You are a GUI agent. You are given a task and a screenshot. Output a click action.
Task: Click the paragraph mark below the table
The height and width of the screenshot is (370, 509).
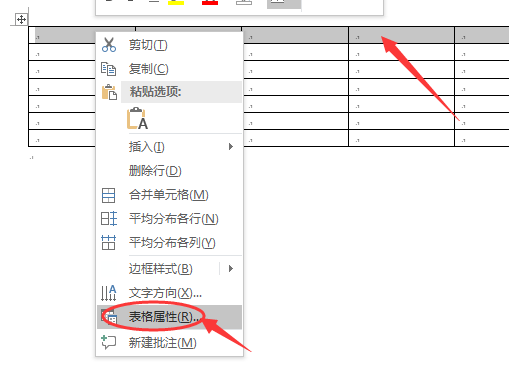pyautogui.click(x=32, y=157)
